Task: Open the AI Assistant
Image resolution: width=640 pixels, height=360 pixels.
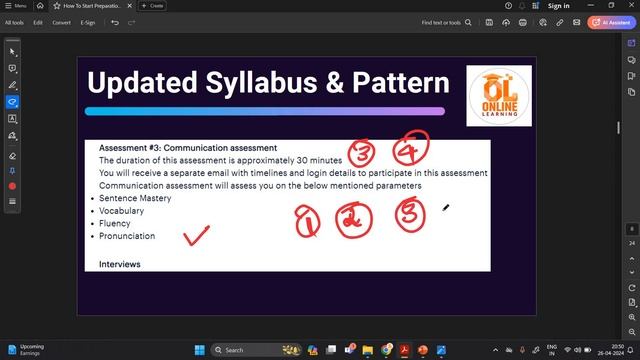Action: coord(611,22)
